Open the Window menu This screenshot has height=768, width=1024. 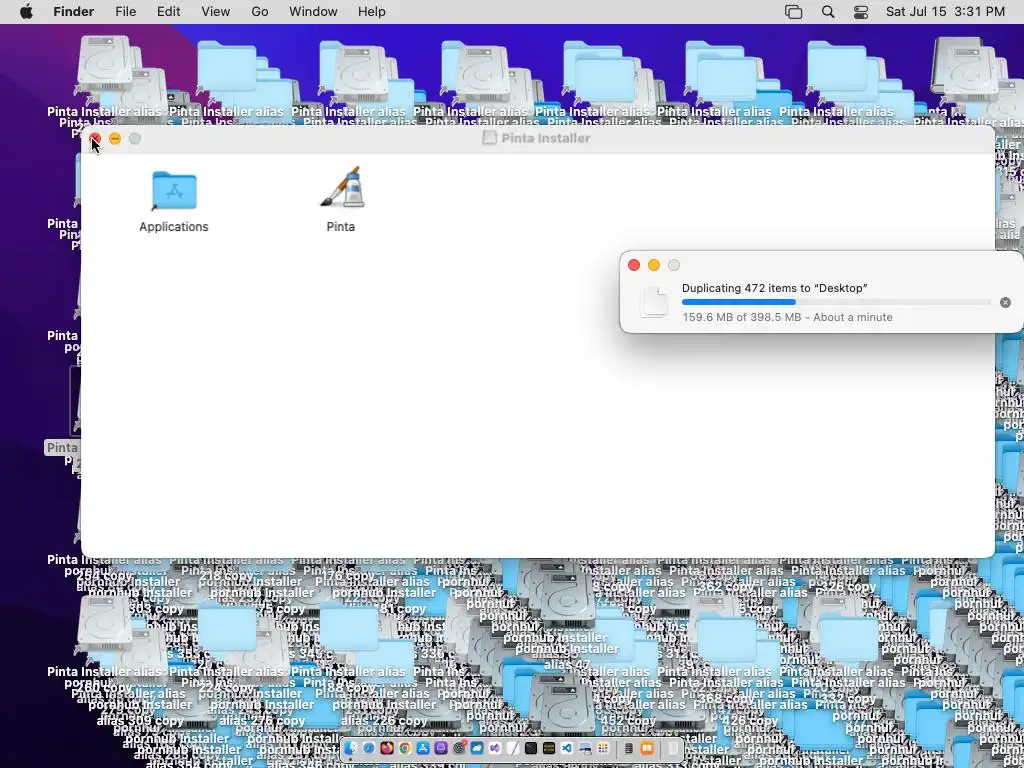(313, 12)
